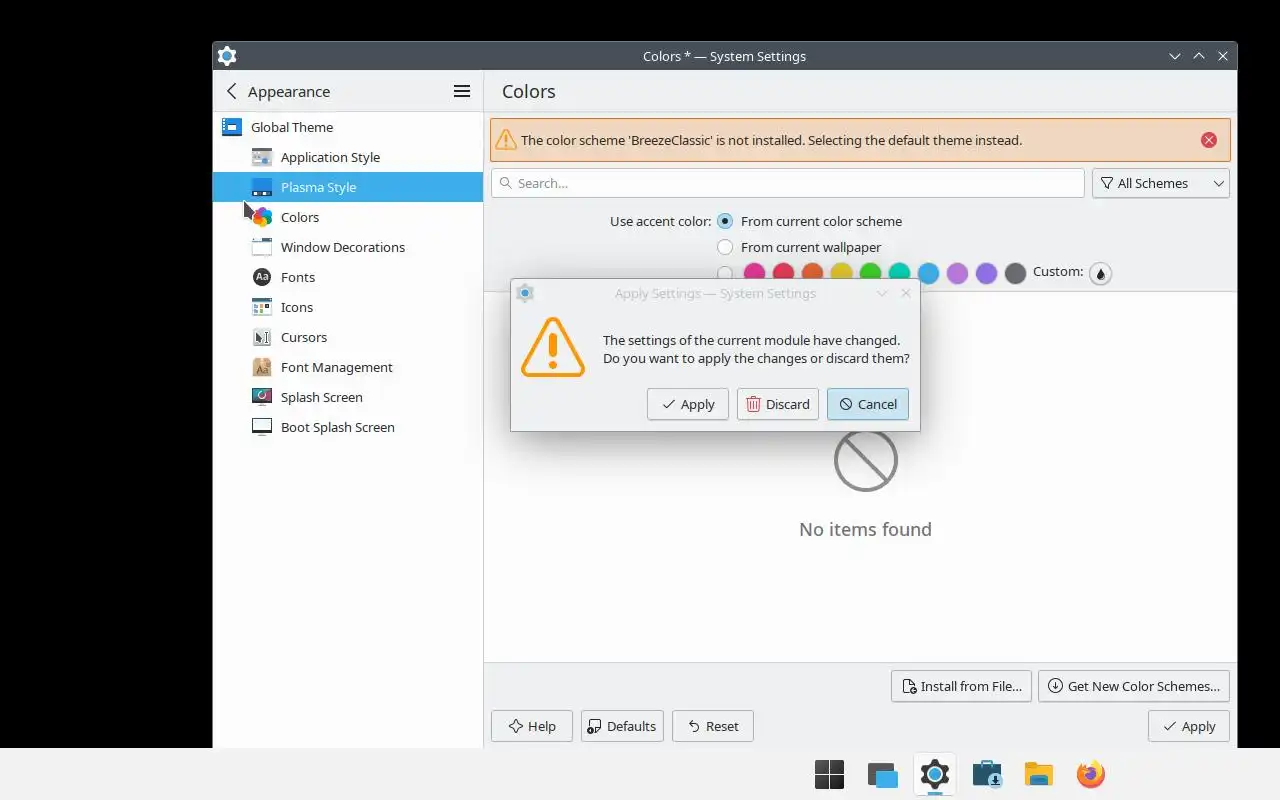Pick the yellow accent color swatch
The image size is (1280, 800).
tap(841, 273)
